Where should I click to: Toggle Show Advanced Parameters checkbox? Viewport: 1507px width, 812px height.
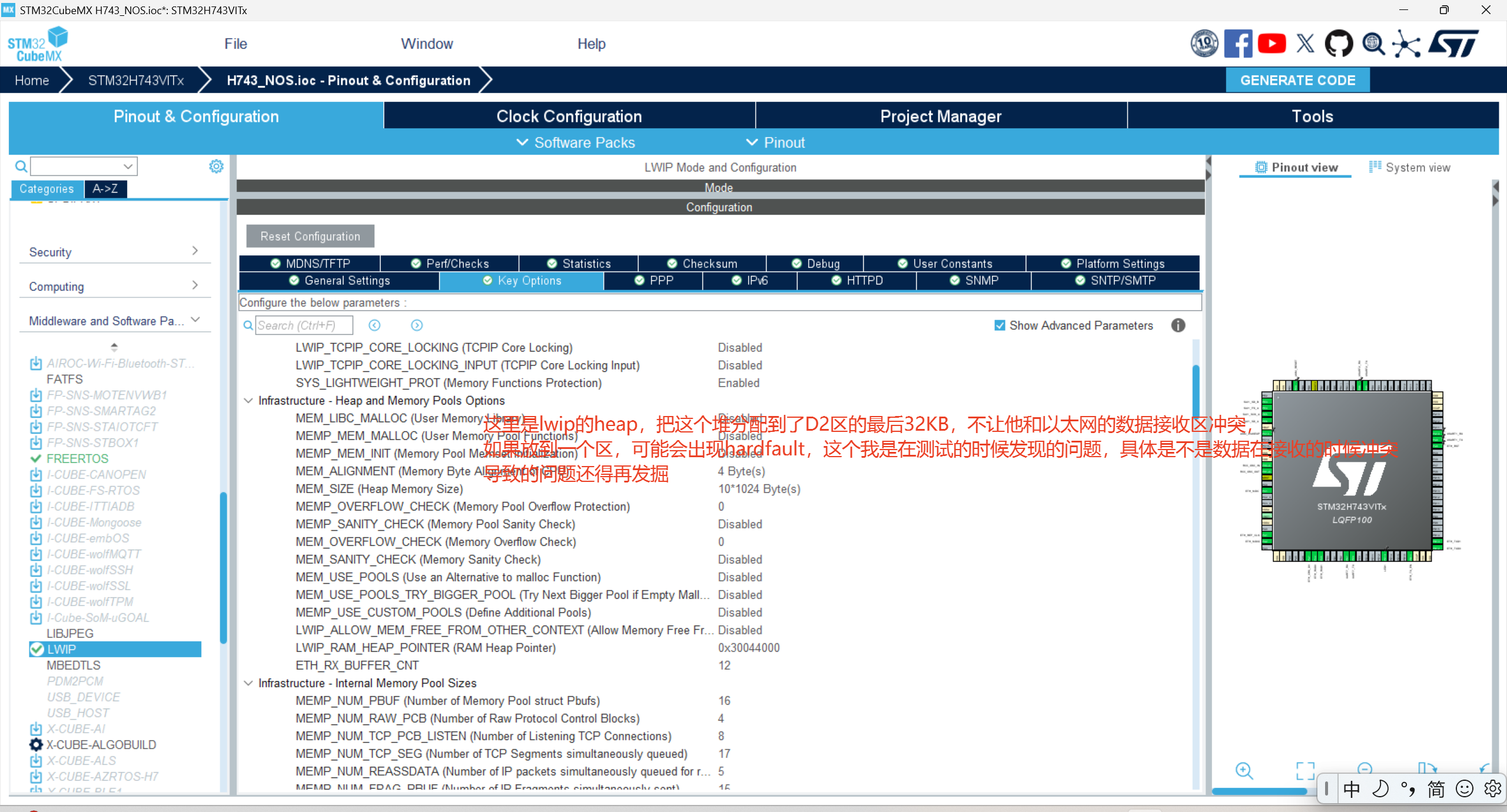tap(1000, 325)
